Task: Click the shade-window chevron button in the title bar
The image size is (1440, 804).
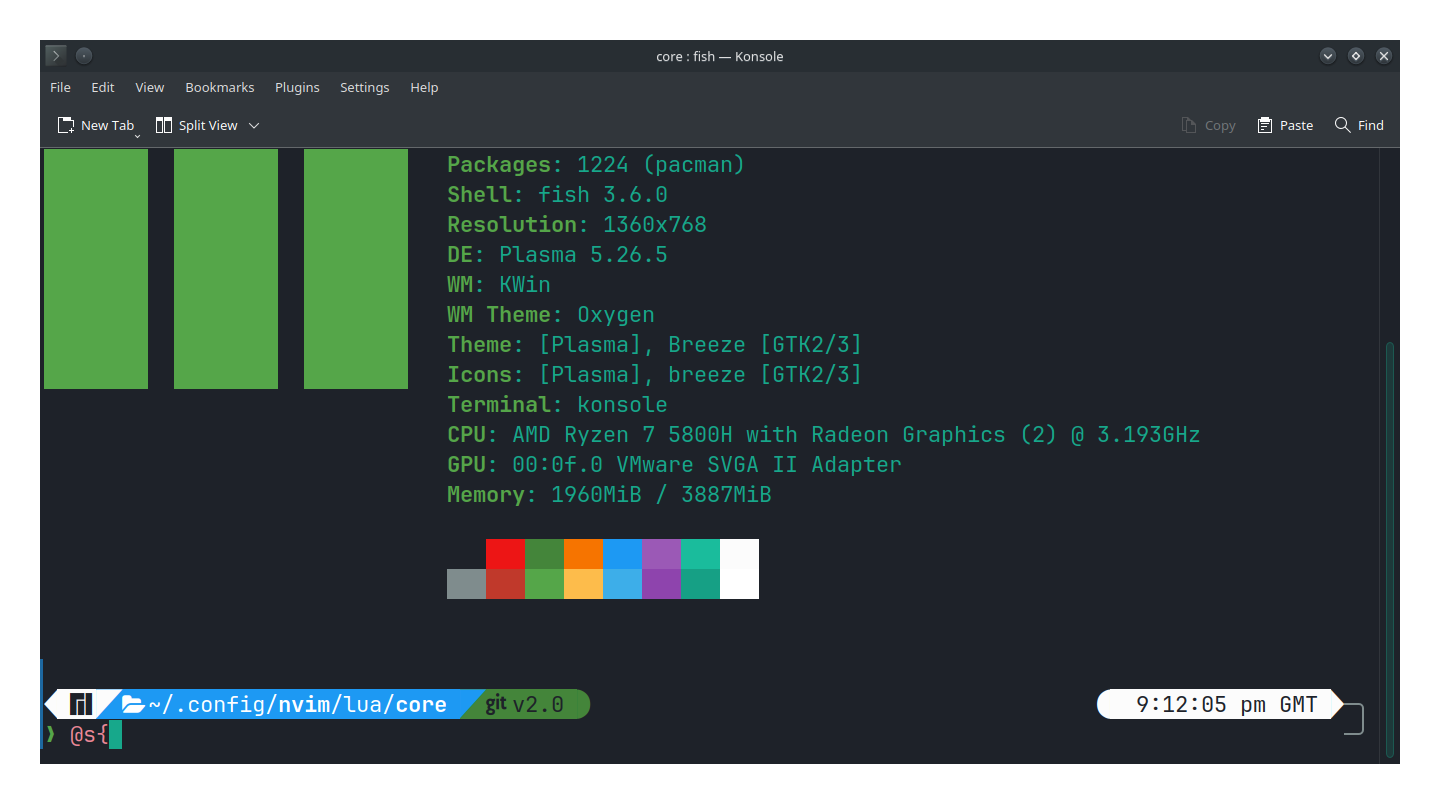Action: click(x=1328, y=56)
